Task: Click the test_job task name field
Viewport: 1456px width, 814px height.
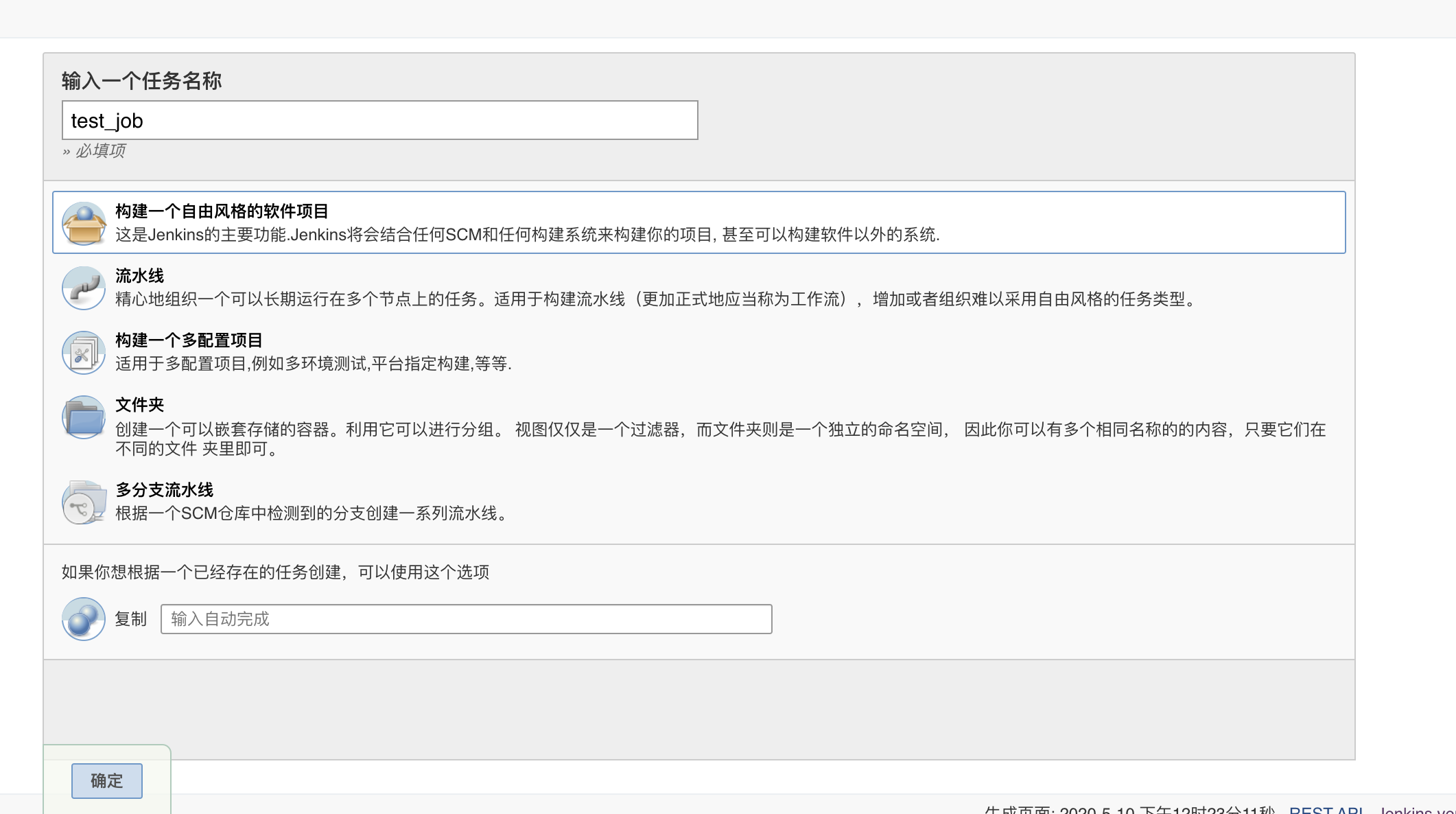Action: [x=379, y=121]
